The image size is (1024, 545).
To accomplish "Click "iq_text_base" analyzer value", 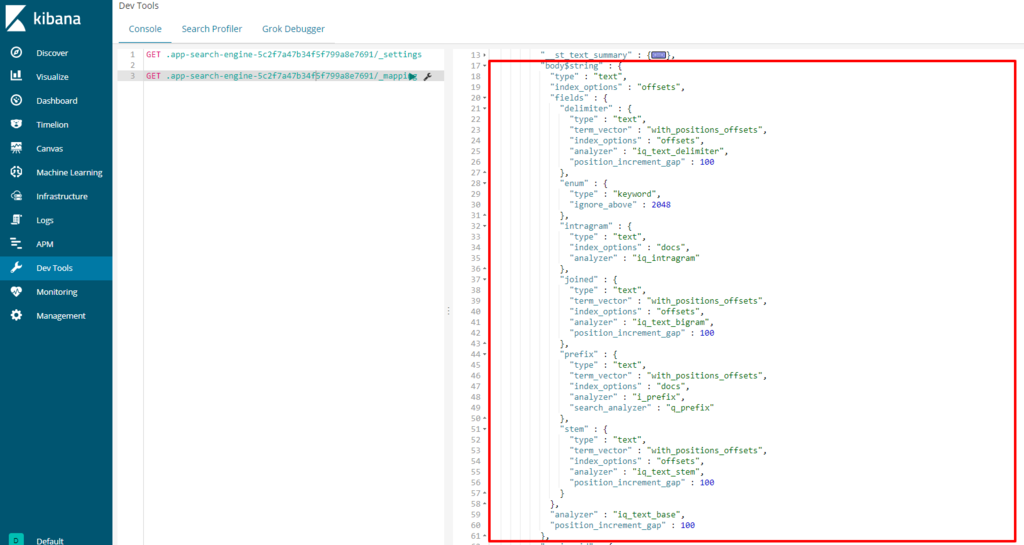I will 645,514.
